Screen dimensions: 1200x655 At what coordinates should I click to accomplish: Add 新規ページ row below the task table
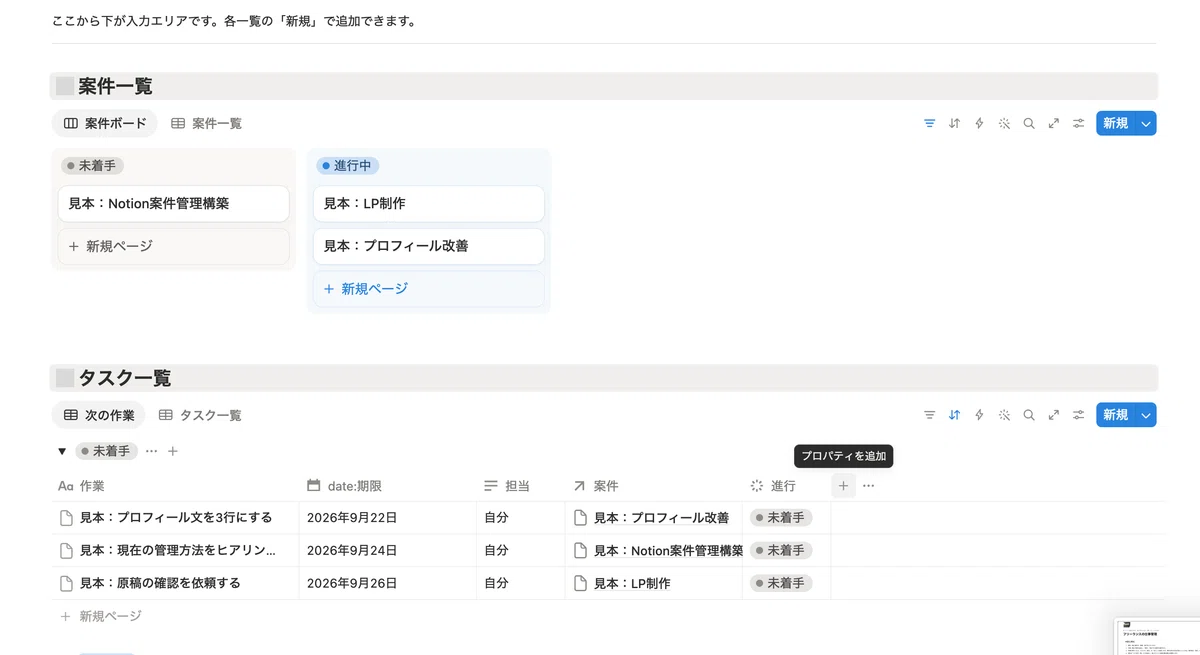pos(101,616)
